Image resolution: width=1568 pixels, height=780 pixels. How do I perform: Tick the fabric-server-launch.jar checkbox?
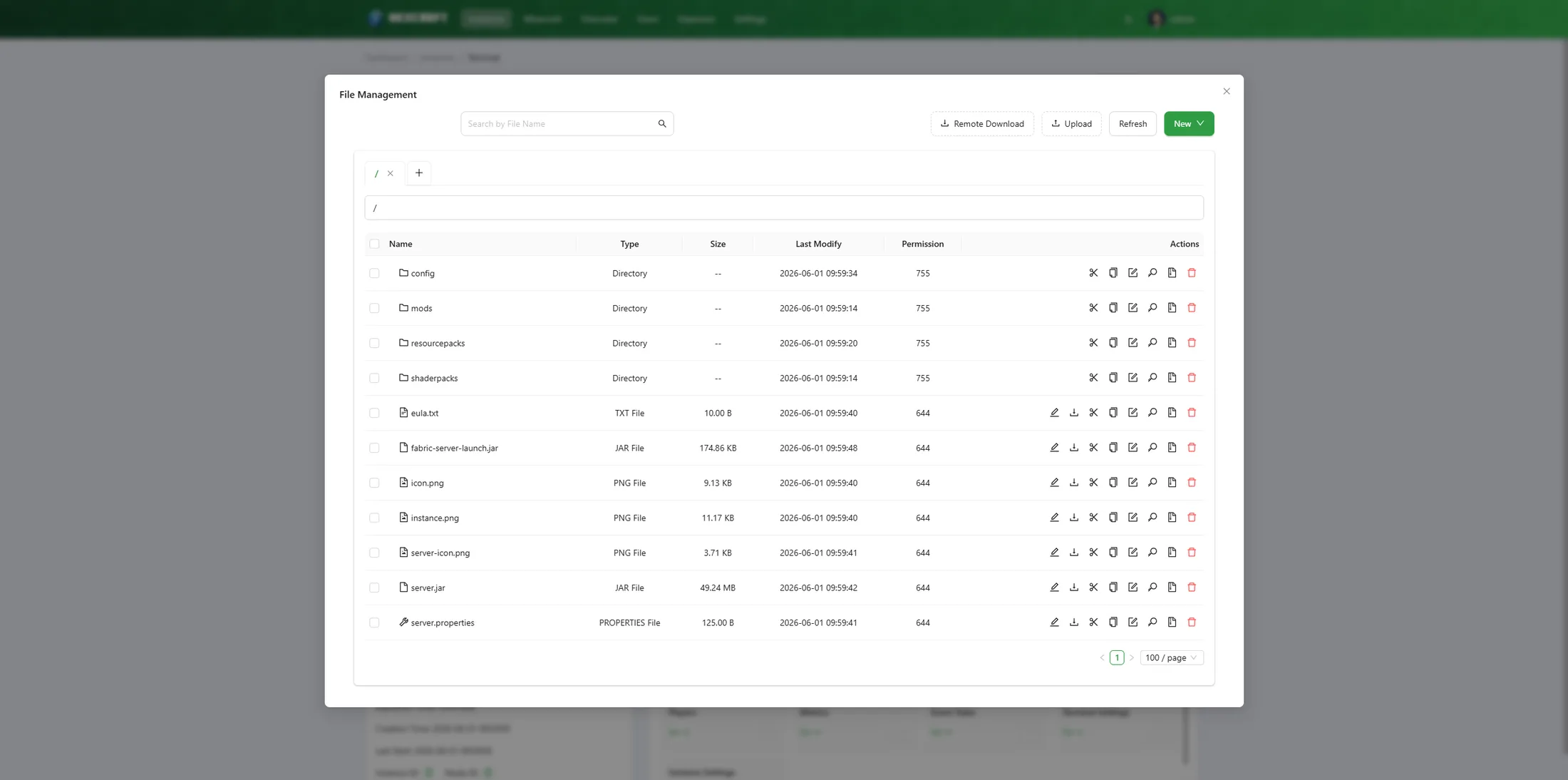(374, 448)
